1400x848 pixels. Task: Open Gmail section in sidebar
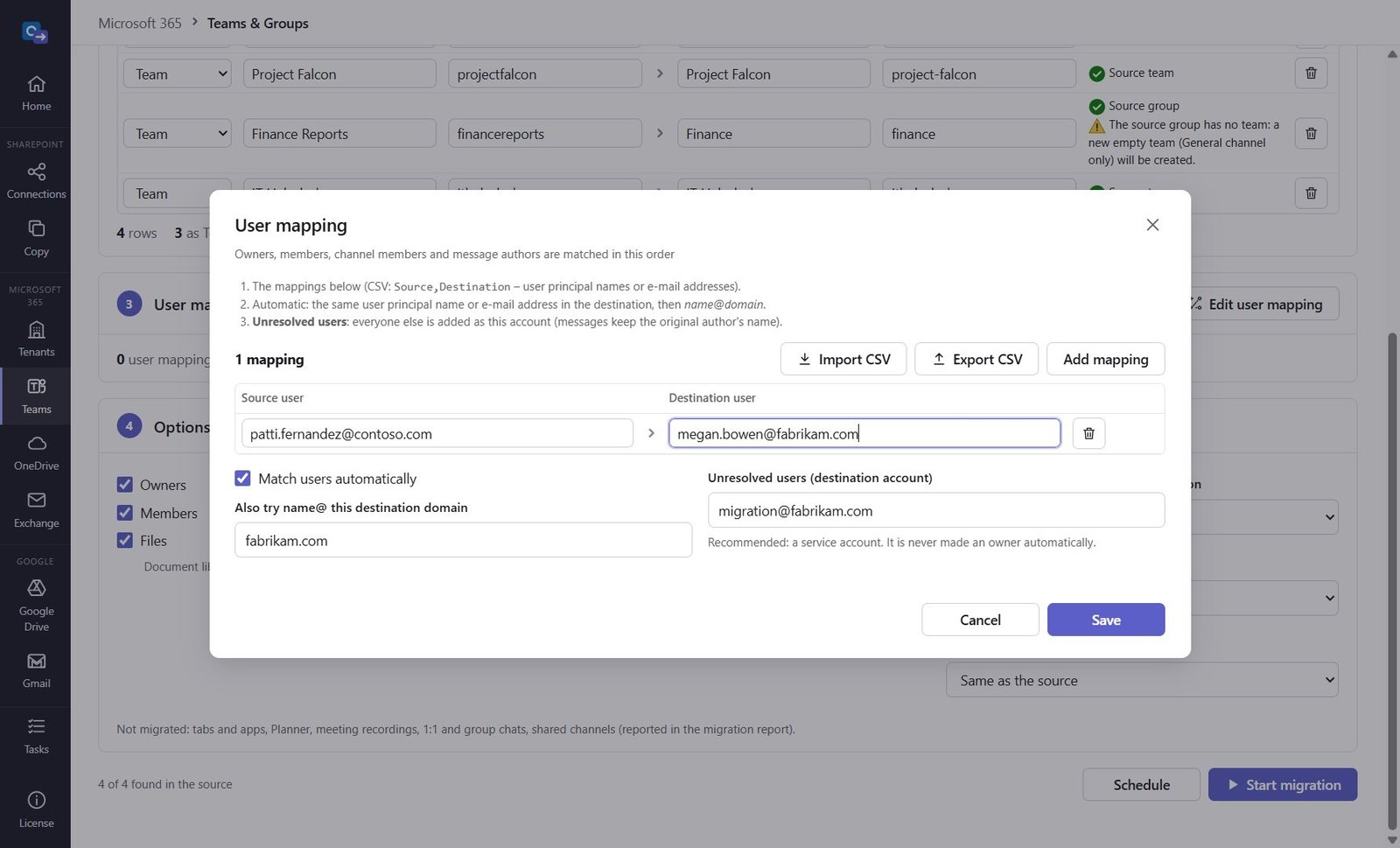click(36, 670)
